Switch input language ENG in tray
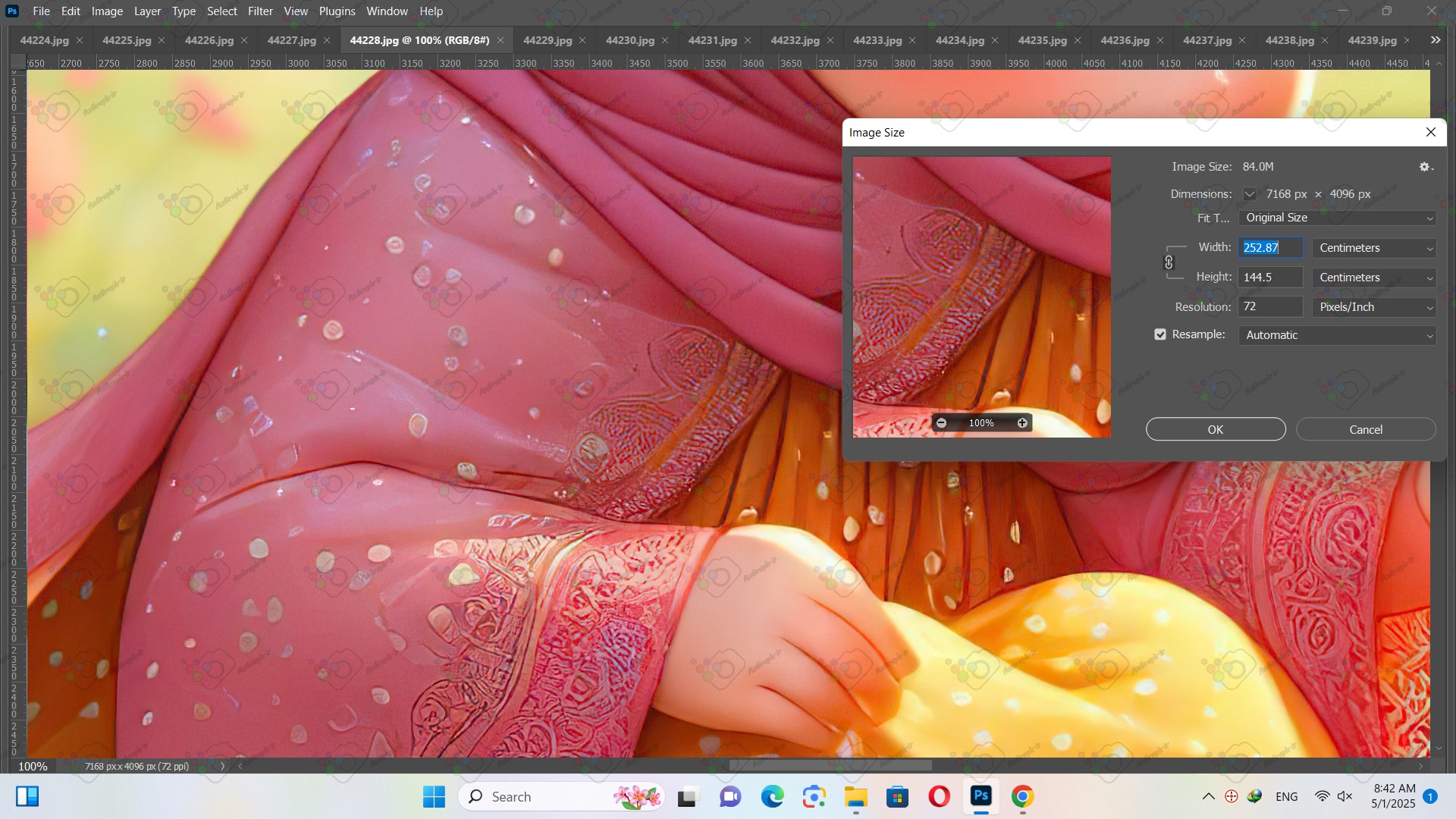The height and width of the screenshot is (819, 1456). click(1287, 796)
